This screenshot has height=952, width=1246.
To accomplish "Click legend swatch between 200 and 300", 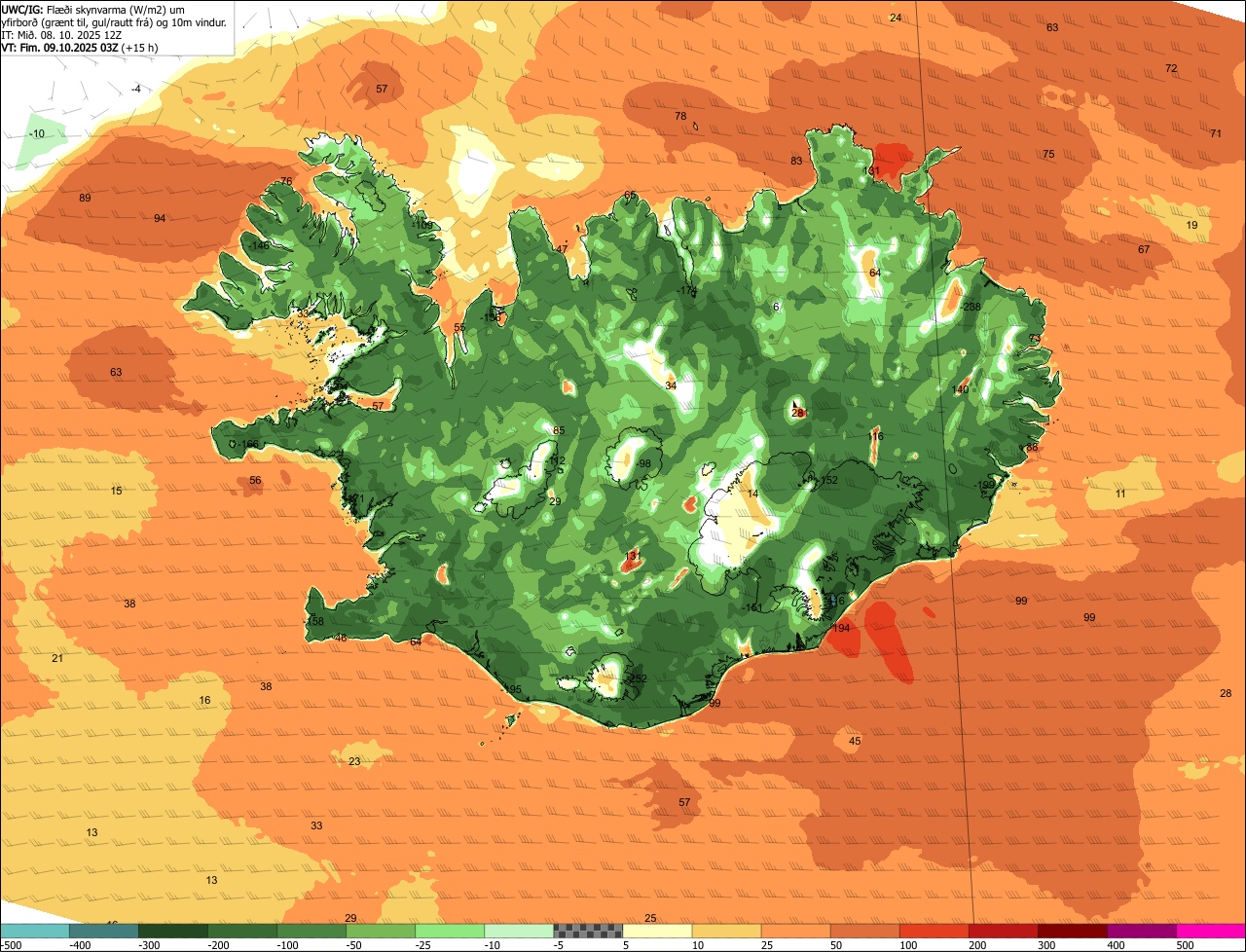I will click(1004, 931).
